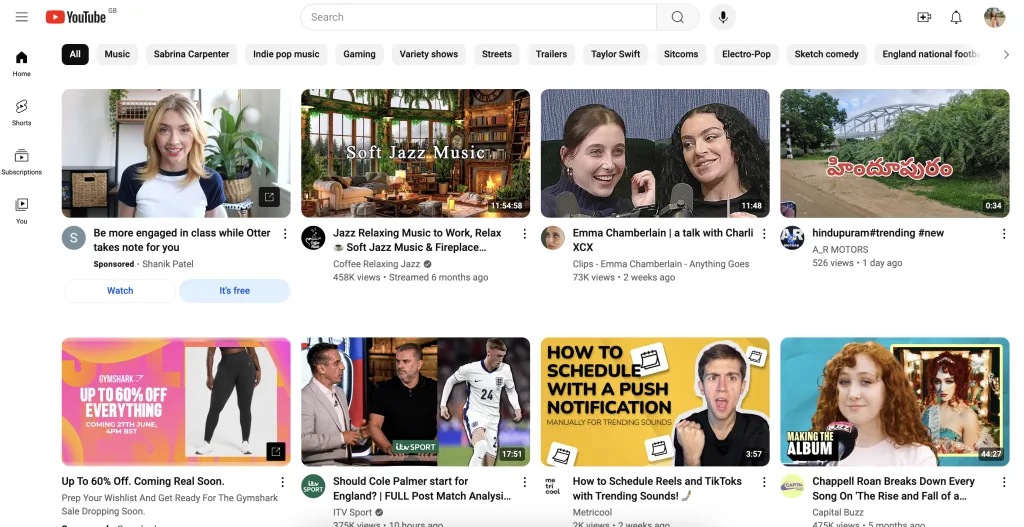Select the Gaming filter chip
This screenshot has width=1024, height=527.
tap(359, 54)
